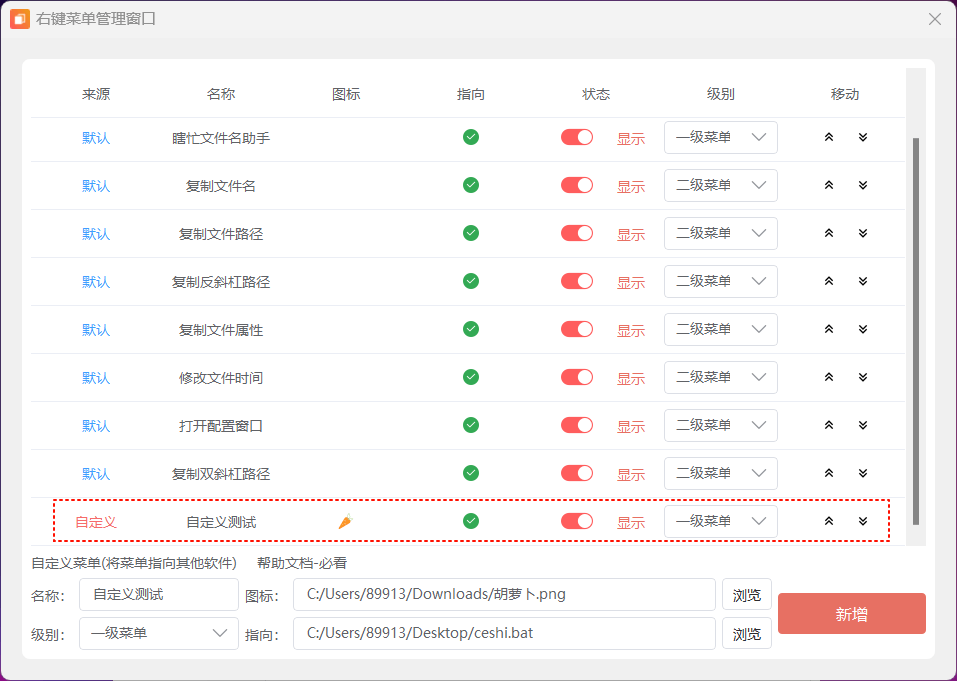Click green check mark for 瞎忙文件名助手

[x=471, y=137]
